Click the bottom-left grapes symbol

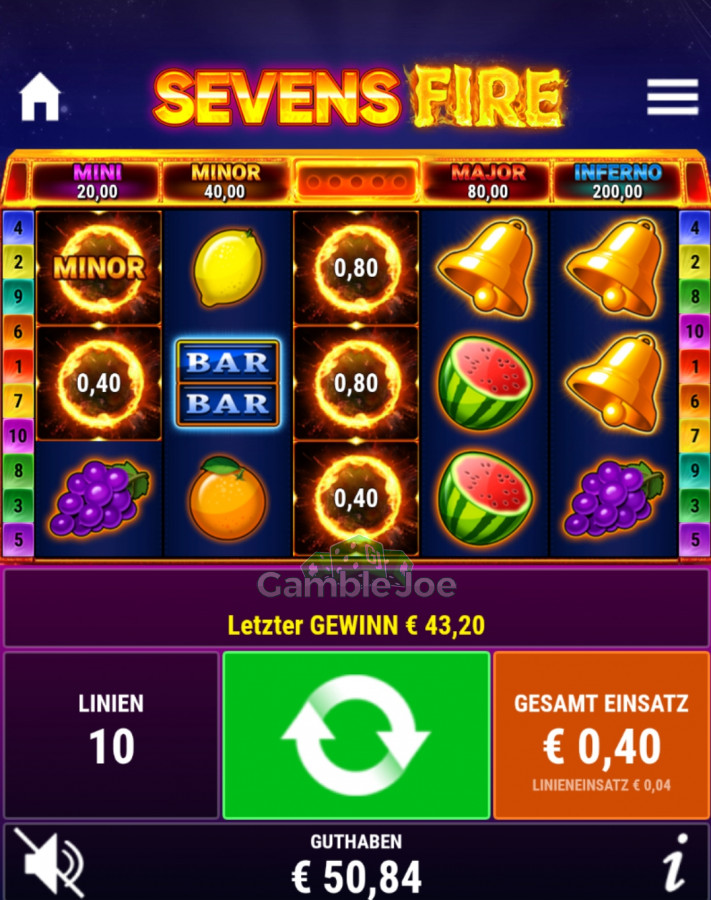tap(99, 498)
